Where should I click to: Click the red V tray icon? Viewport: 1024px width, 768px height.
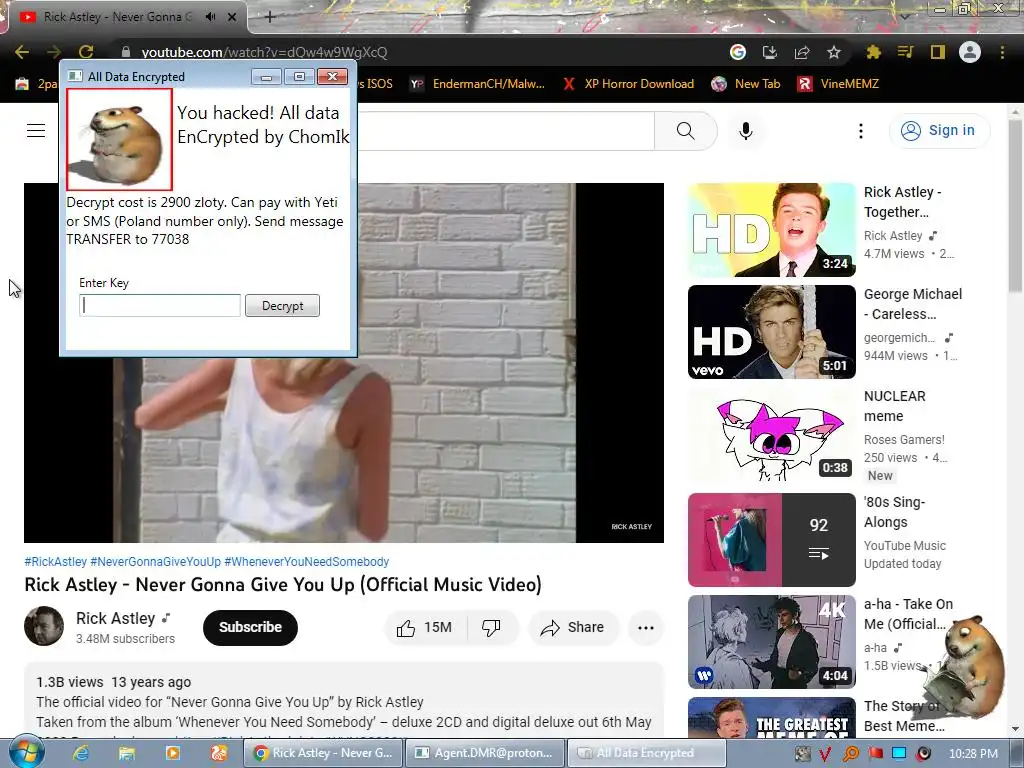[x=825, y=754]
